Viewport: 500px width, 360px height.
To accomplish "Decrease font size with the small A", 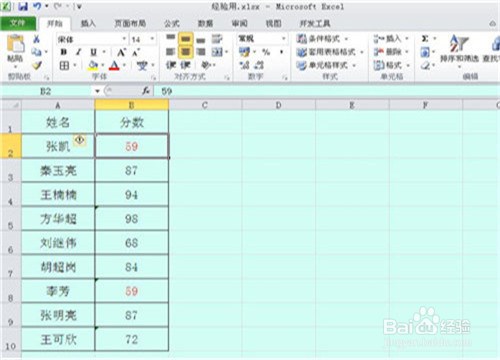I will click(135, 52).
